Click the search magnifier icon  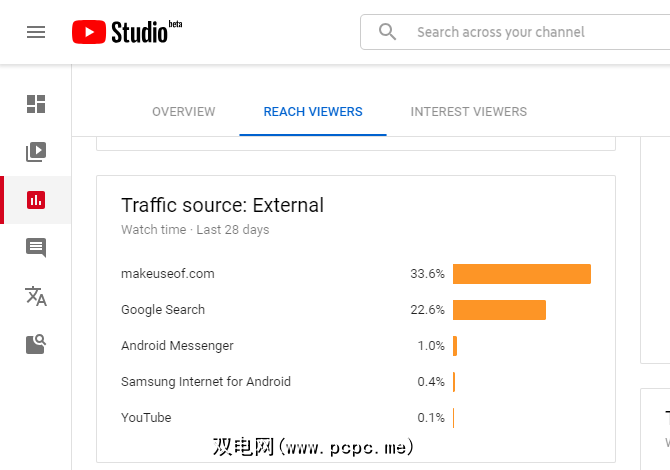pyautogui.click(x=388, y=32)
